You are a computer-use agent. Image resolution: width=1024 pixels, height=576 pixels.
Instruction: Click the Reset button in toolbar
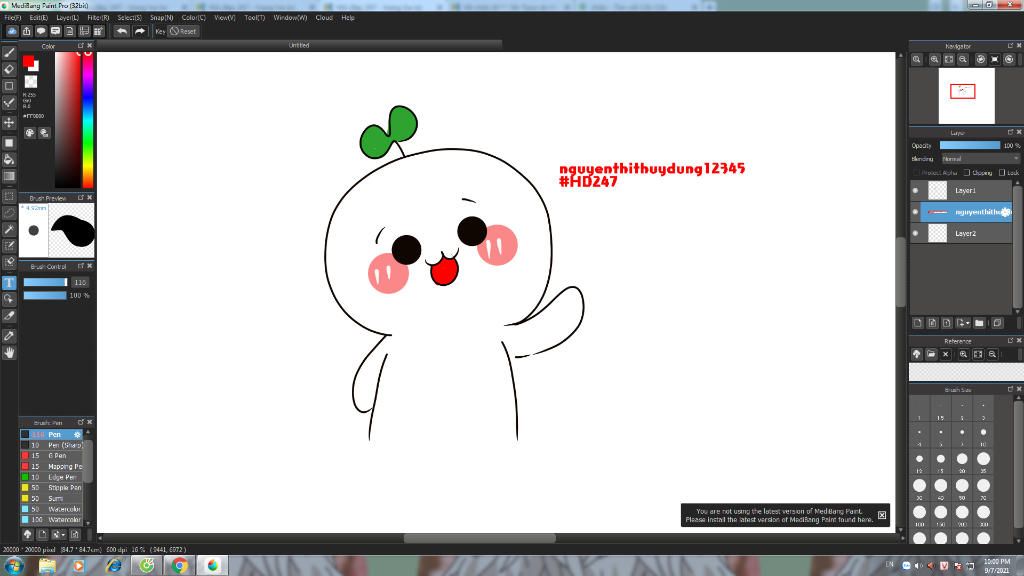[x=184, y=31]
